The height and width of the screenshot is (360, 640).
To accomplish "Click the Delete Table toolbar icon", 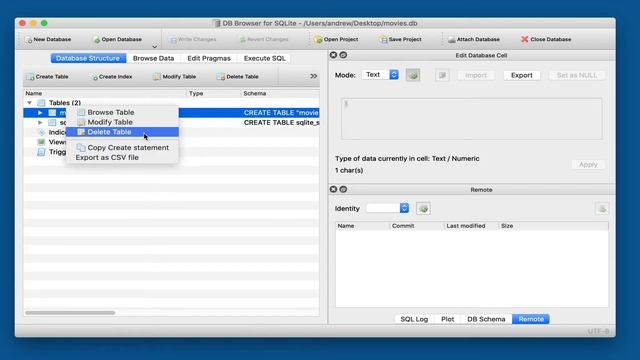I will pyautogui.click(x=221, y=77).
